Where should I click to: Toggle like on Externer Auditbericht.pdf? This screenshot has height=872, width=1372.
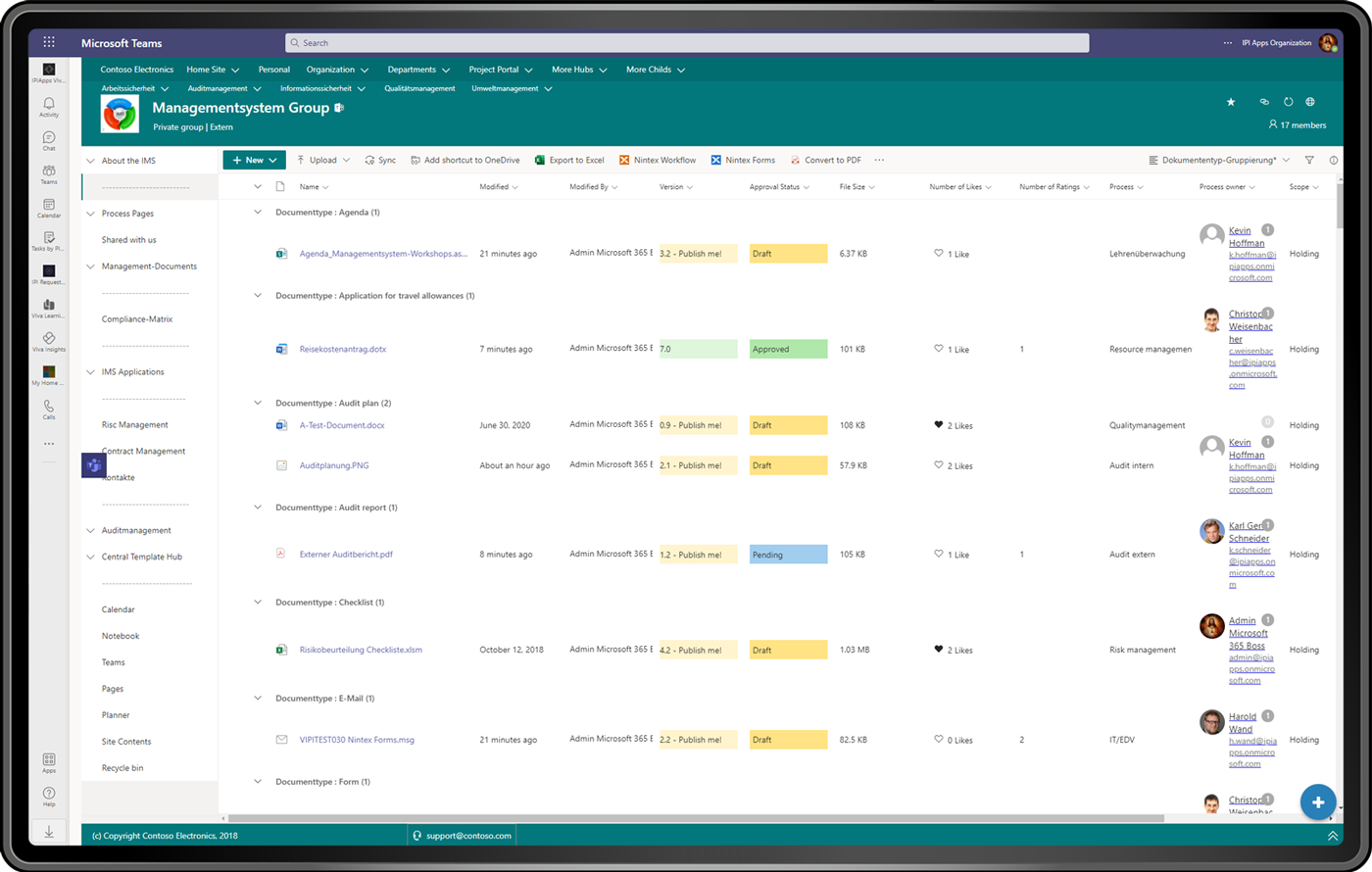939,555
